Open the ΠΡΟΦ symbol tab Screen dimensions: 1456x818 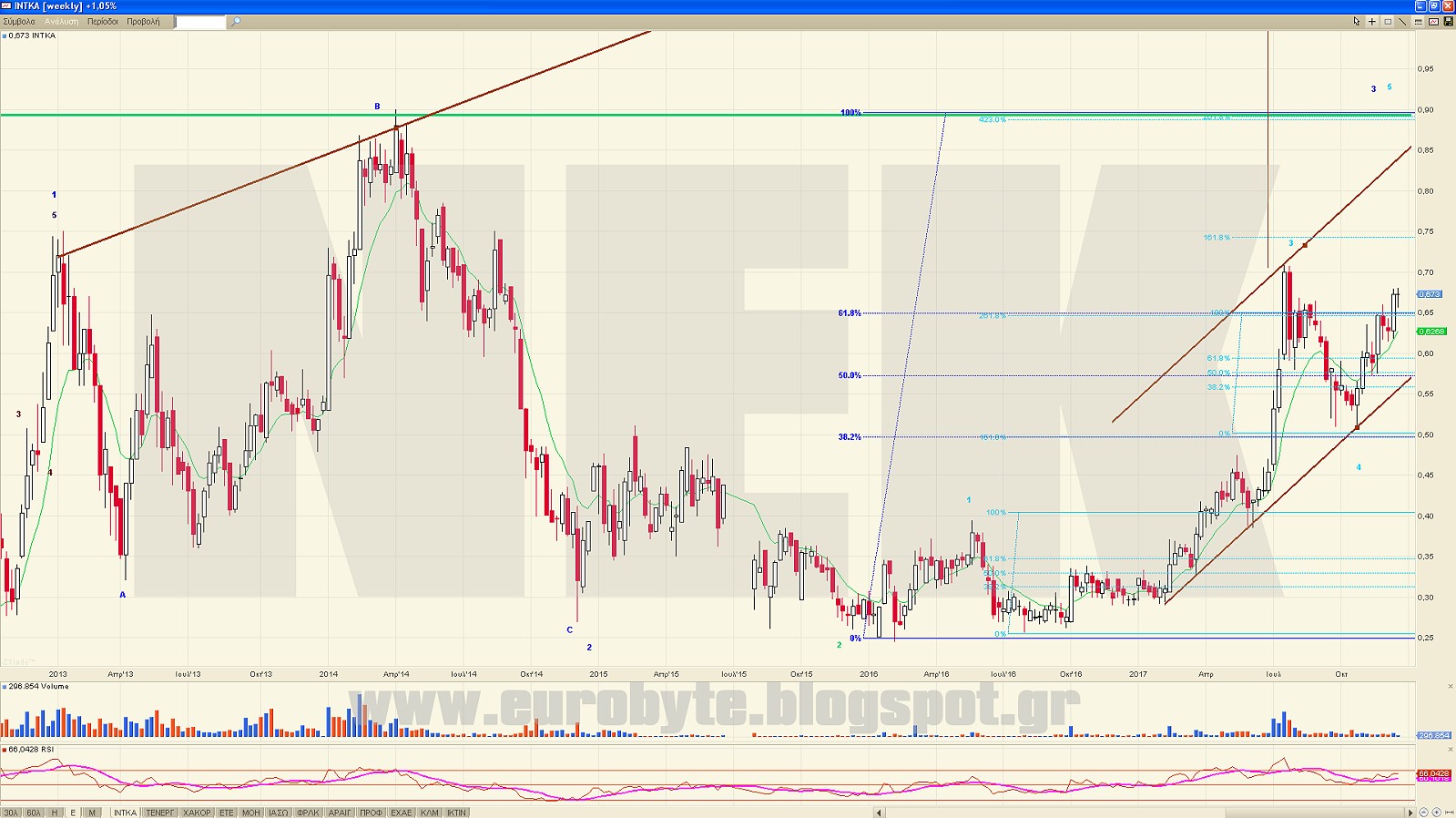371,813
